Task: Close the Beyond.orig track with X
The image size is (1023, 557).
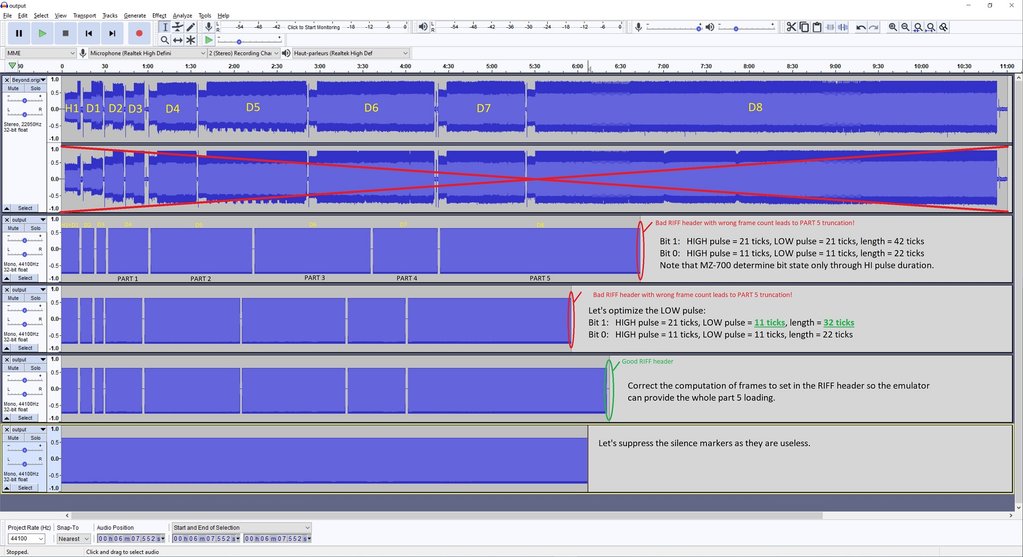Action: (7, 79)
